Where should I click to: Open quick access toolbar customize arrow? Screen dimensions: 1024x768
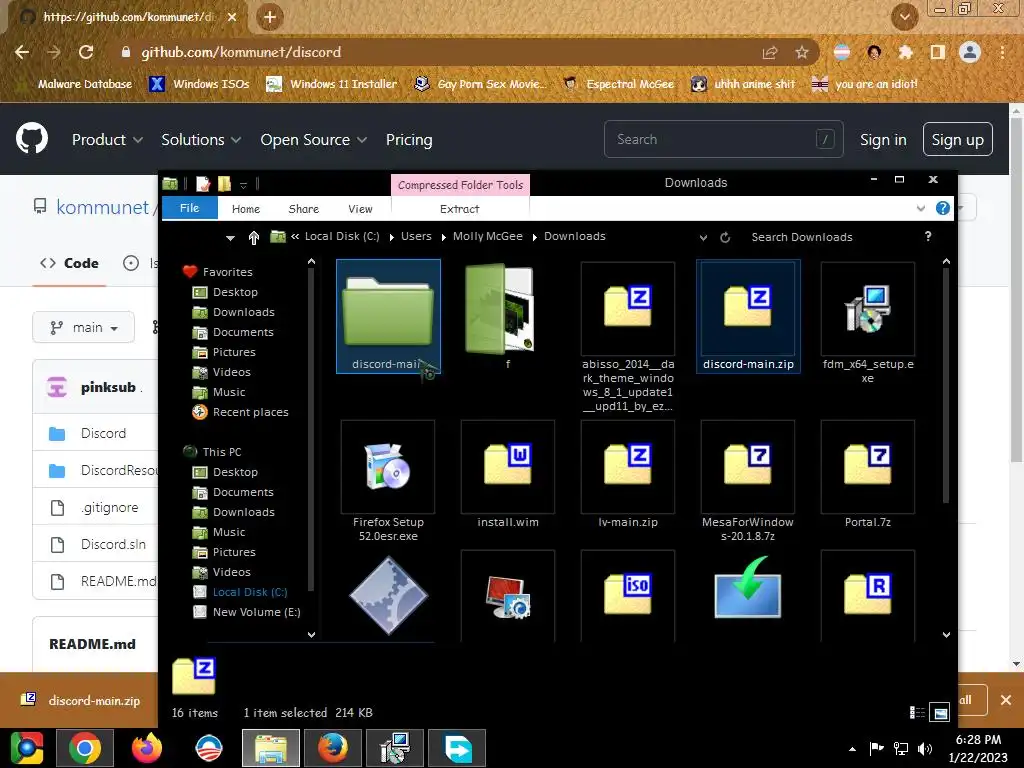point(243,185)
